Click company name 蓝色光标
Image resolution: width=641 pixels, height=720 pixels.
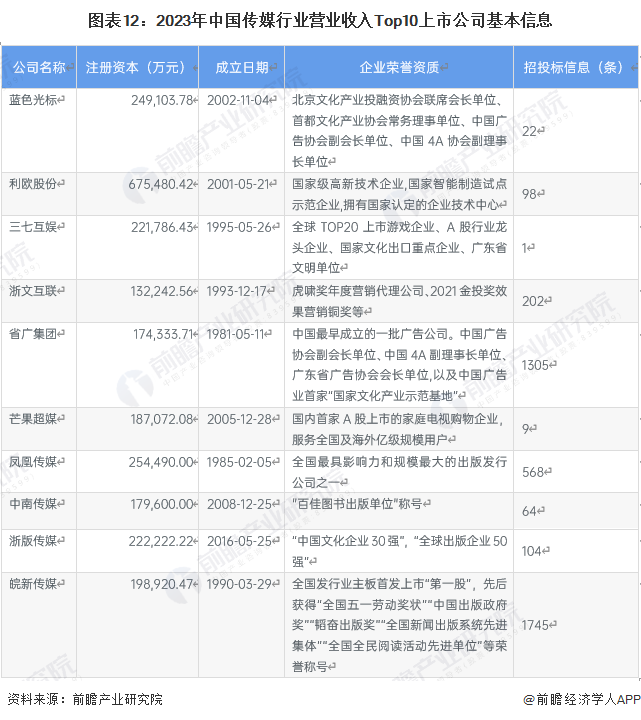point(33,100)
